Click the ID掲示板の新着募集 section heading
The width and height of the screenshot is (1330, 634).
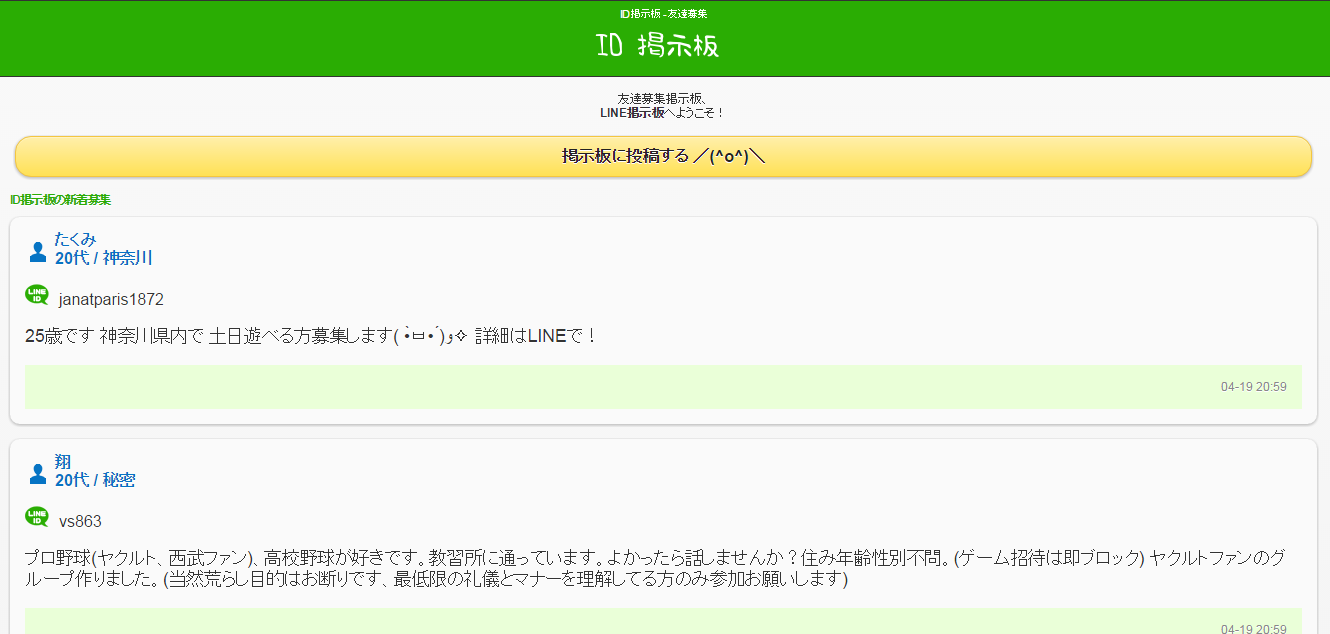[60, 200]
